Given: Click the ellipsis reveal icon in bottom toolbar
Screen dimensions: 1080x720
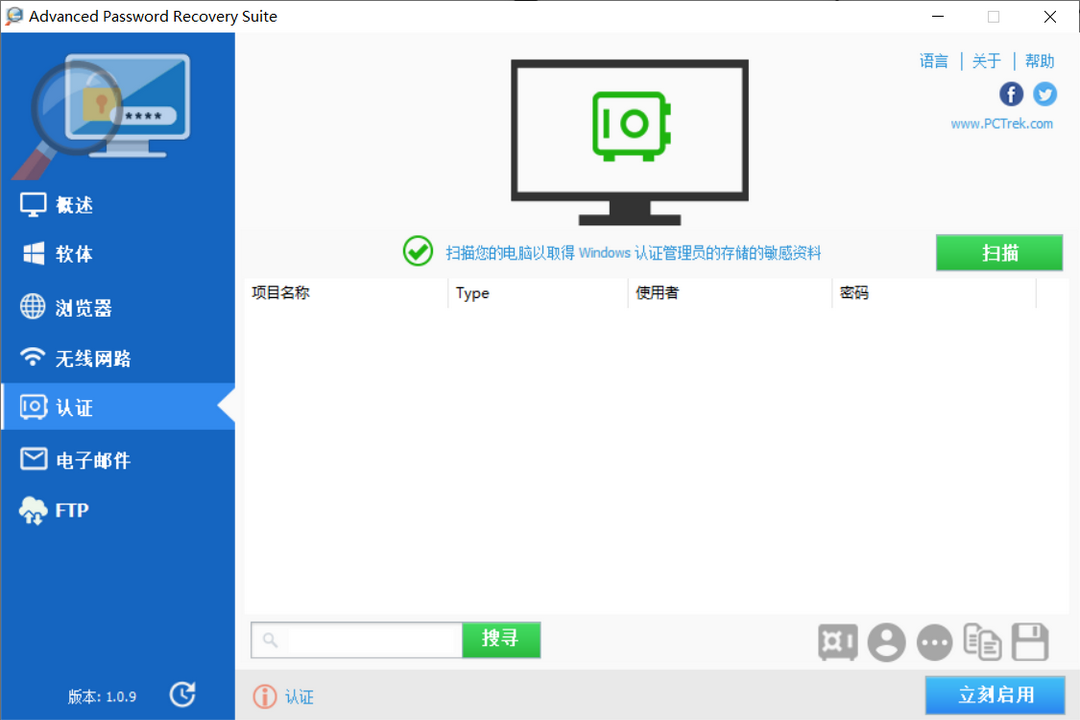Looking at the screenshot, I should [934, 642].
